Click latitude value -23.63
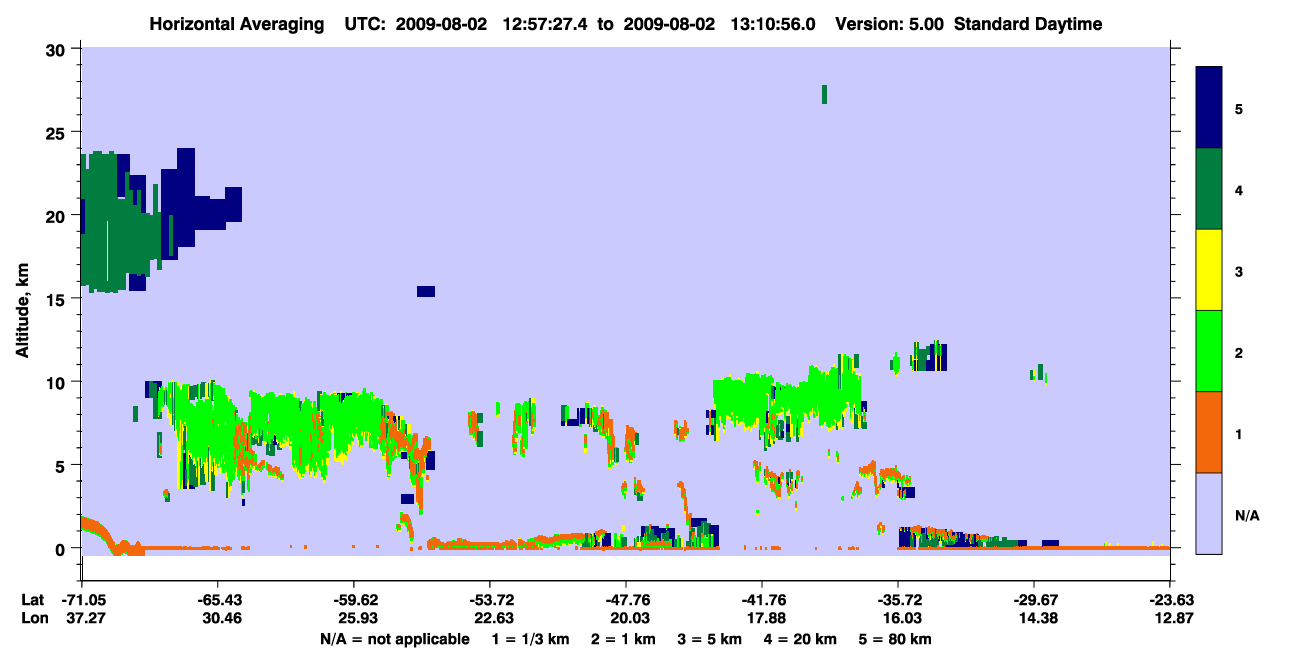The width and height of the screenshot is (1300, 667). tap(1170, 600)
